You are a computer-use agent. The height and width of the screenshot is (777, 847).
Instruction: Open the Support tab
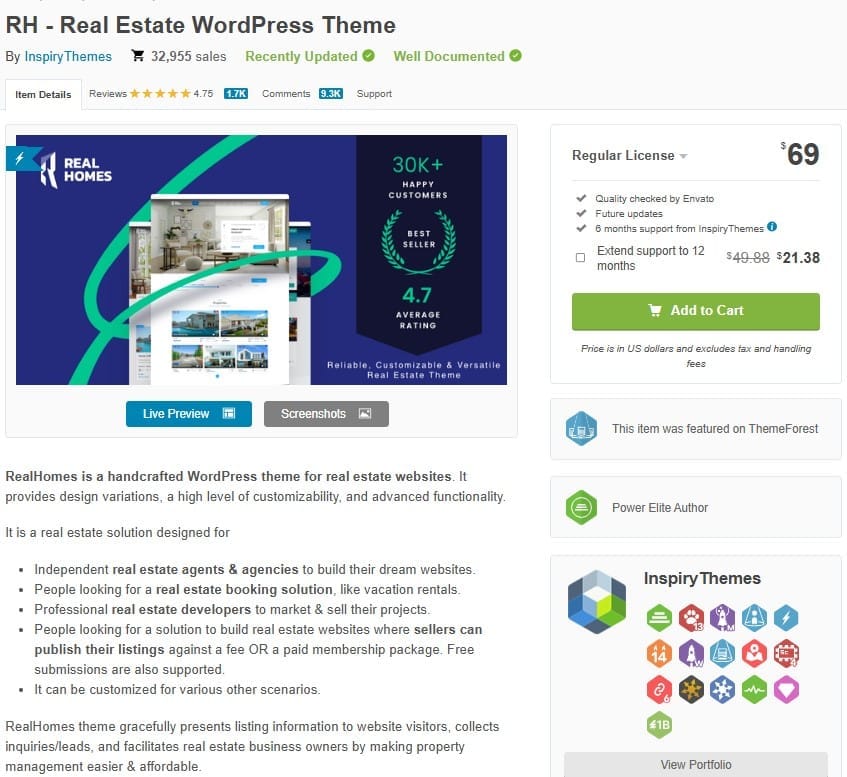(374, 94)
